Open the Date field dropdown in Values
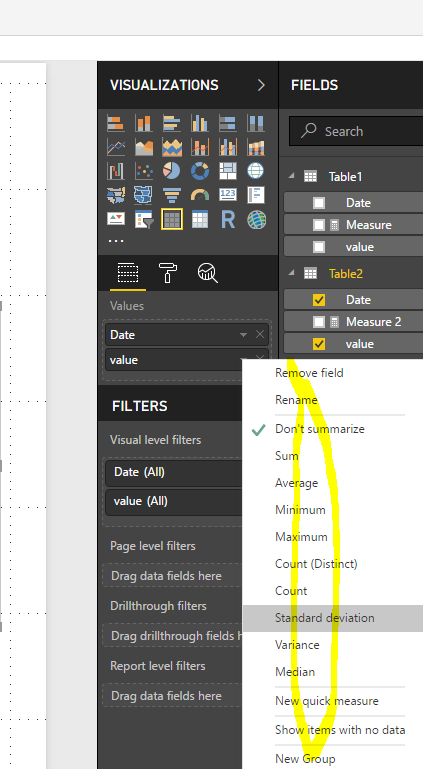The image size is (423, 769). [243, 334]
